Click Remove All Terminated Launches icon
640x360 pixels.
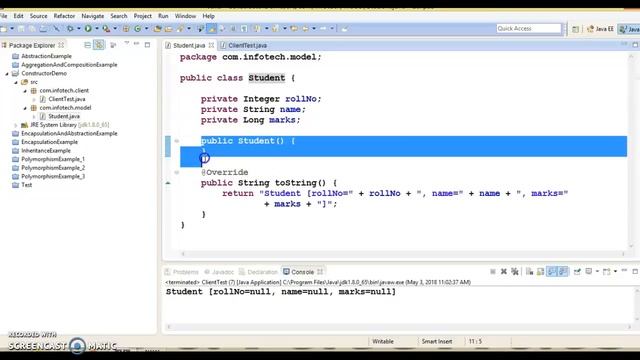point(515,272)
